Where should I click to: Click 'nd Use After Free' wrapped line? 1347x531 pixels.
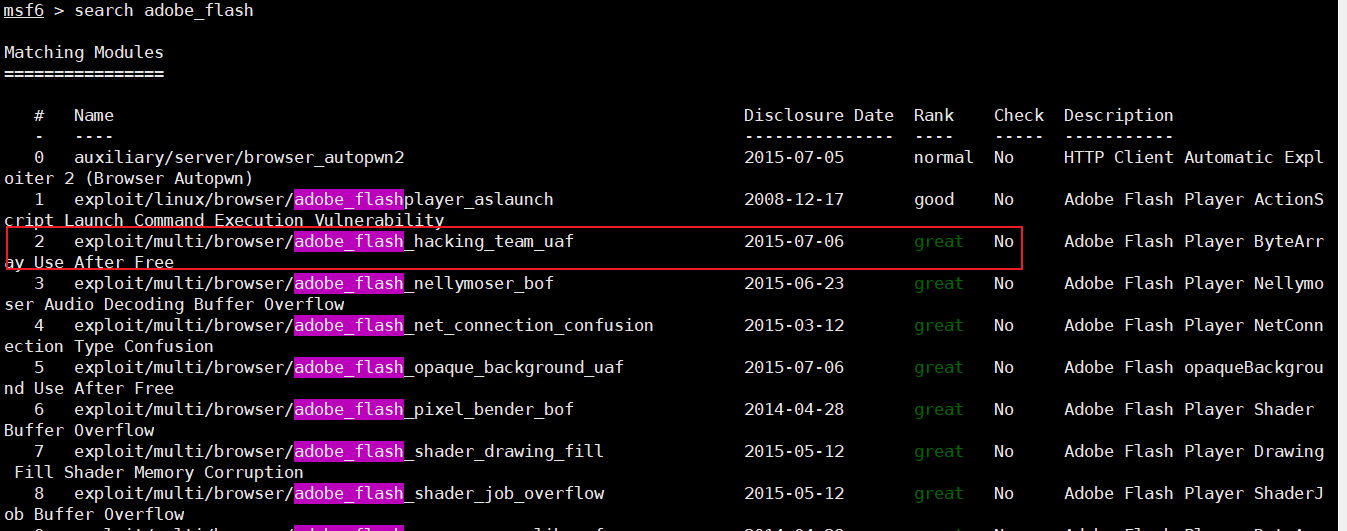89,388
